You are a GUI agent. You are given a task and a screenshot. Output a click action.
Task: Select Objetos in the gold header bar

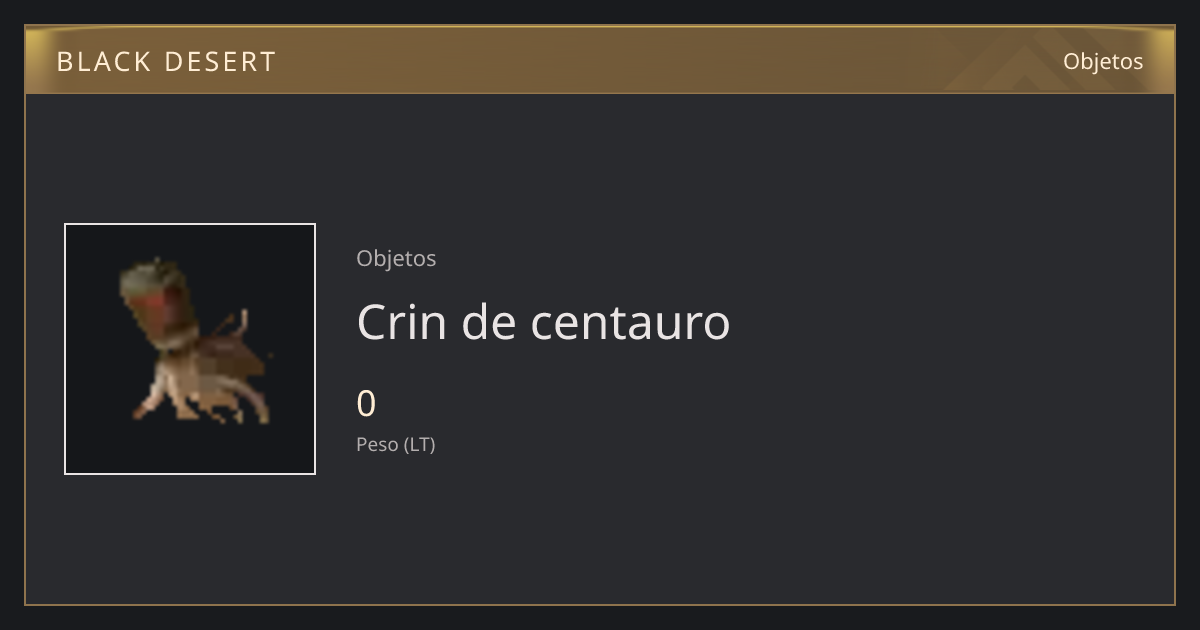[1103, 61]
